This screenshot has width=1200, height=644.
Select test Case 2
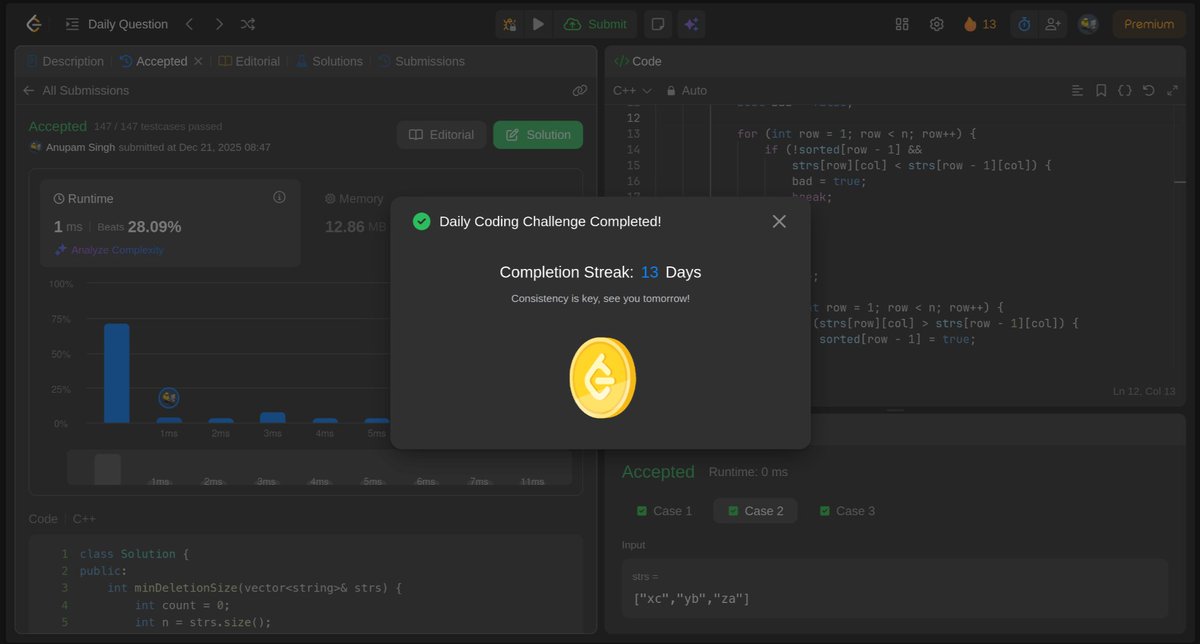(755, 511)
